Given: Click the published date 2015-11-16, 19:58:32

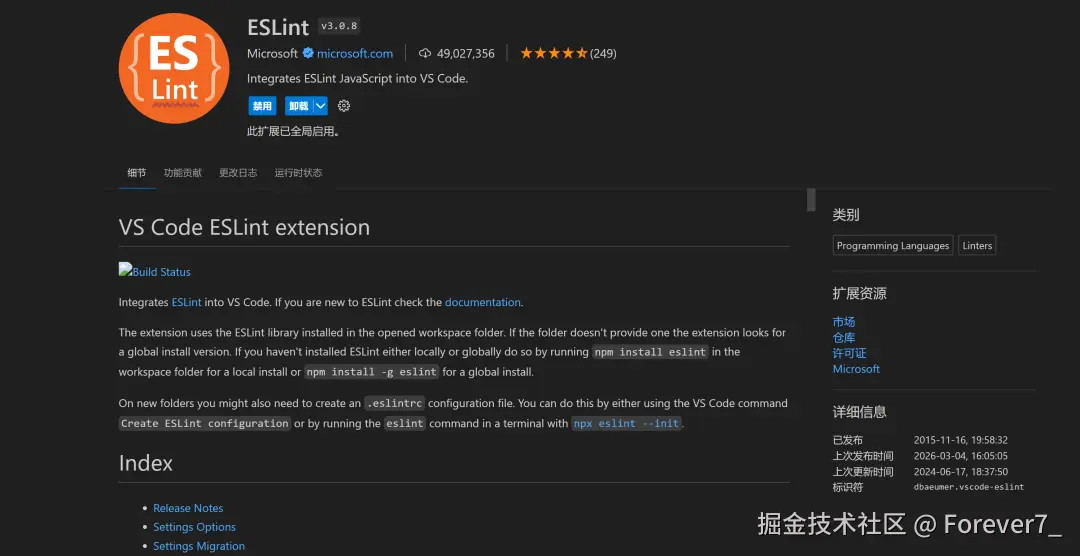Looking at the screenshot, I should 960,440.
